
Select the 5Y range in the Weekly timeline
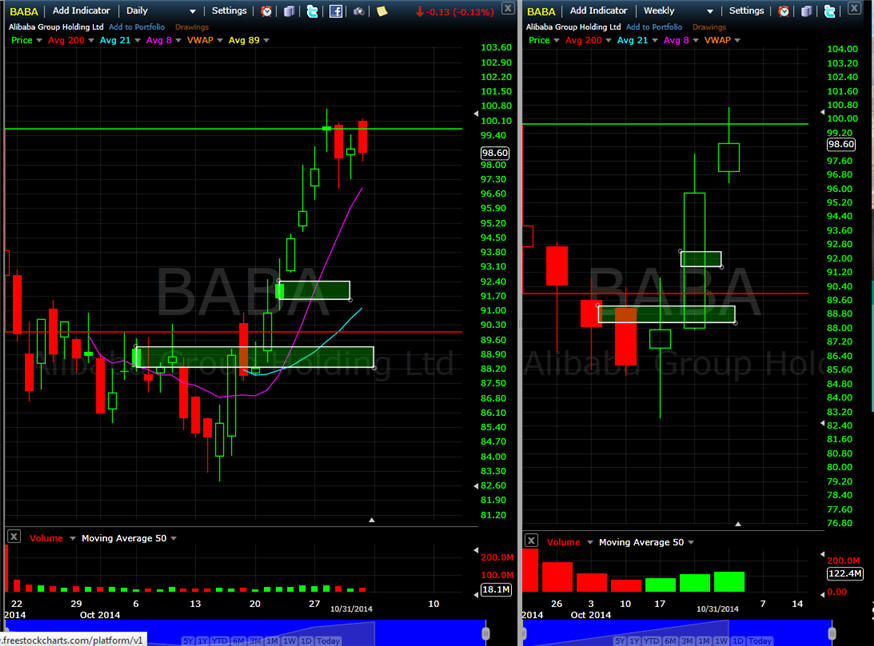pos(620,641)
